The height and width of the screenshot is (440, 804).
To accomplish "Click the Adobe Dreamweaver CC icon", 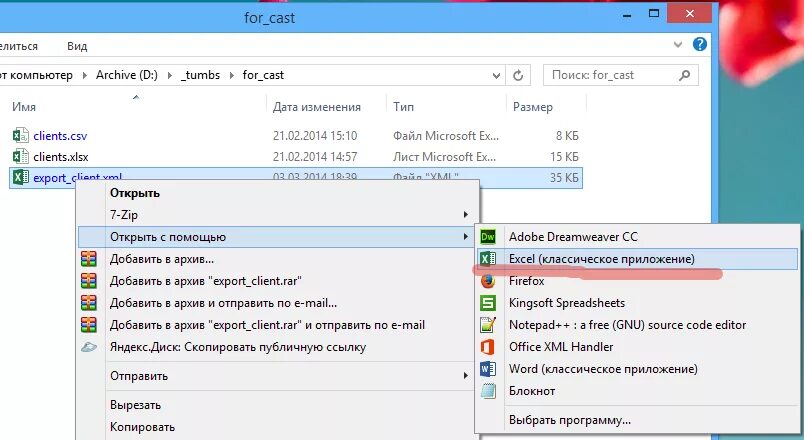I will (488, 236).
